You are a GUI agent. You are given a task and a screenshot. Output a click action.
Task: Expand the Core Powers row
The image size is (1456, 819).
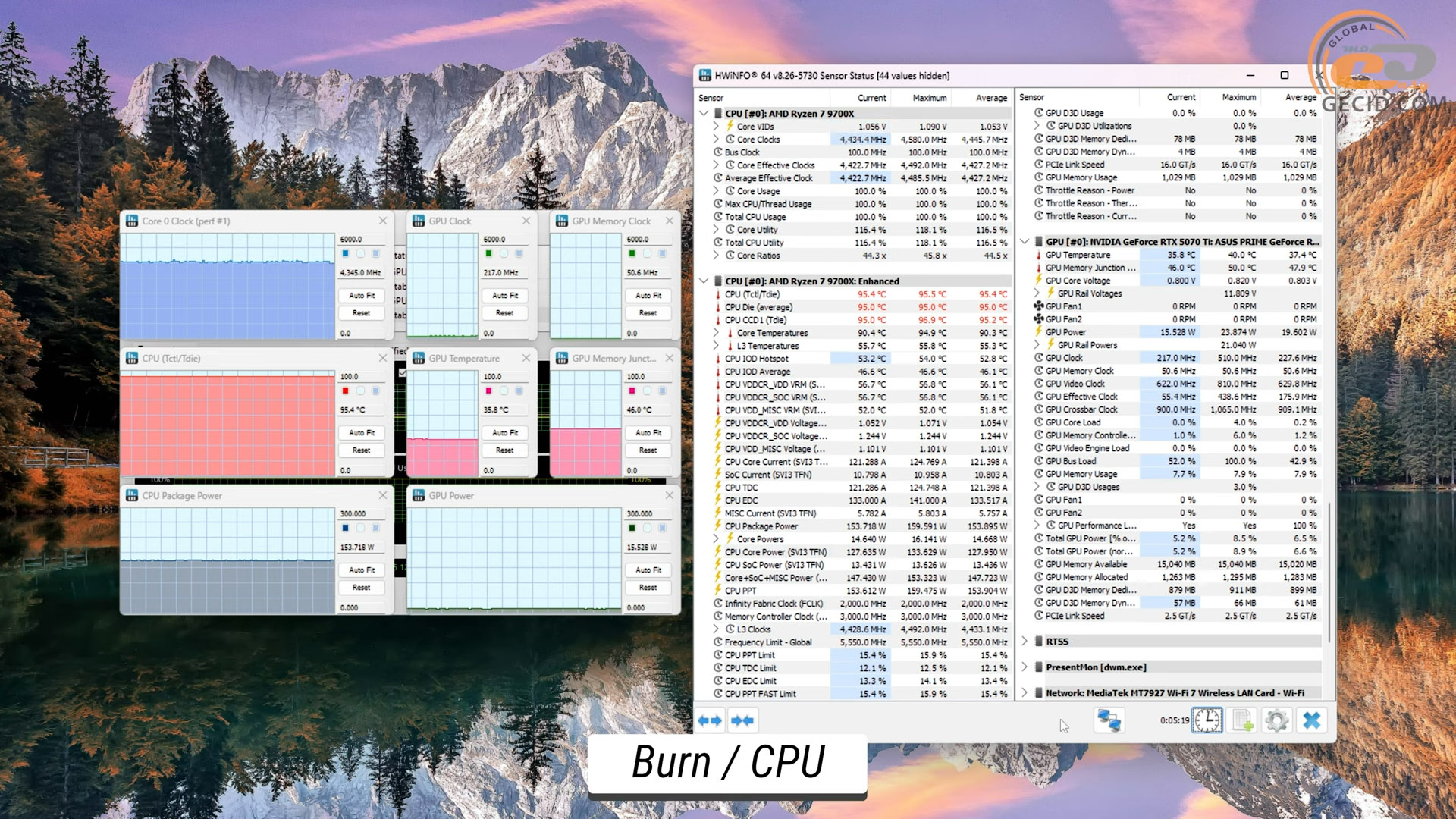pyautogui.click(x=716, y=539)
